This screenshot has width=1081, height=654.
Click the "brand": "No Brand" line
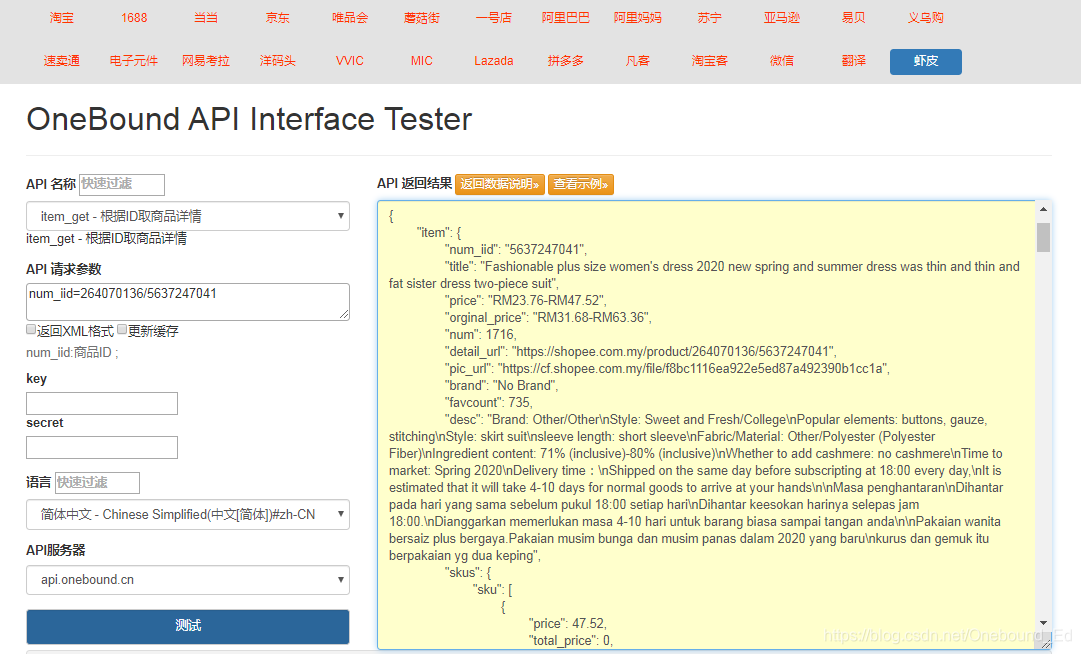pos(501,386)
